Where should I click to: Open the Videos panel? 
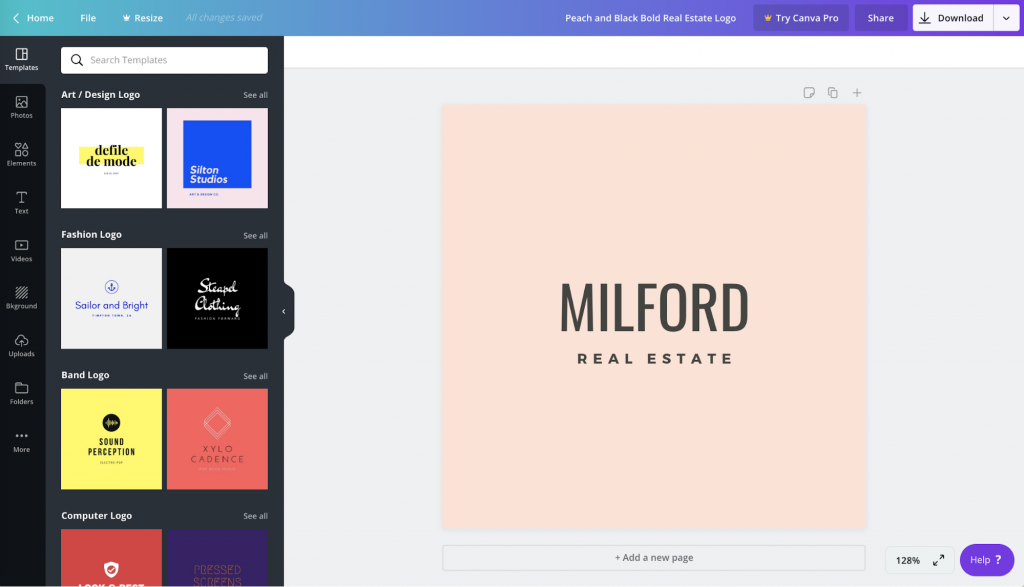22,250
